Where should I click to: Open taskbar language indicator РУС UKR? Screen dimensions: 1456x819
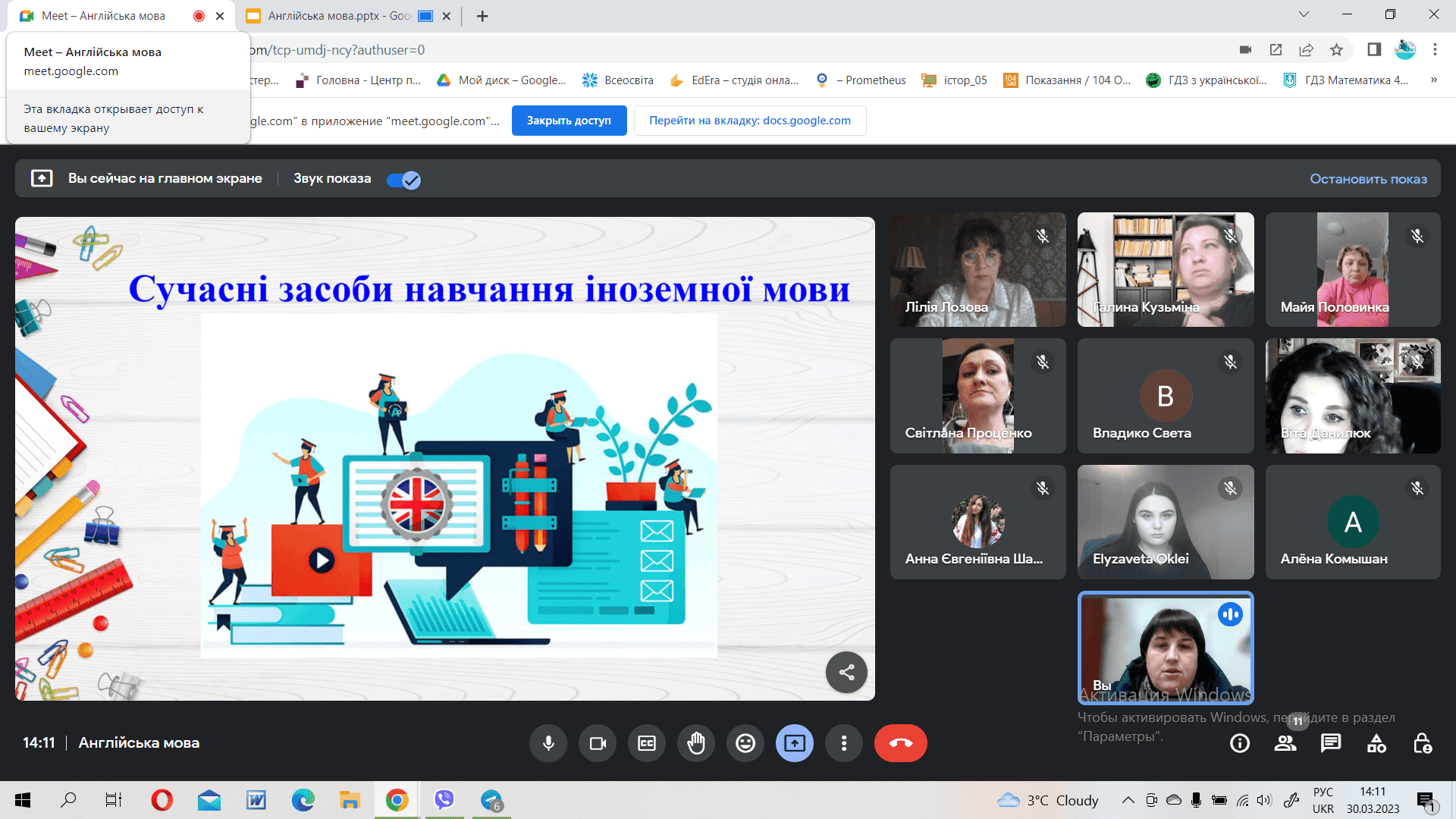1323,800
